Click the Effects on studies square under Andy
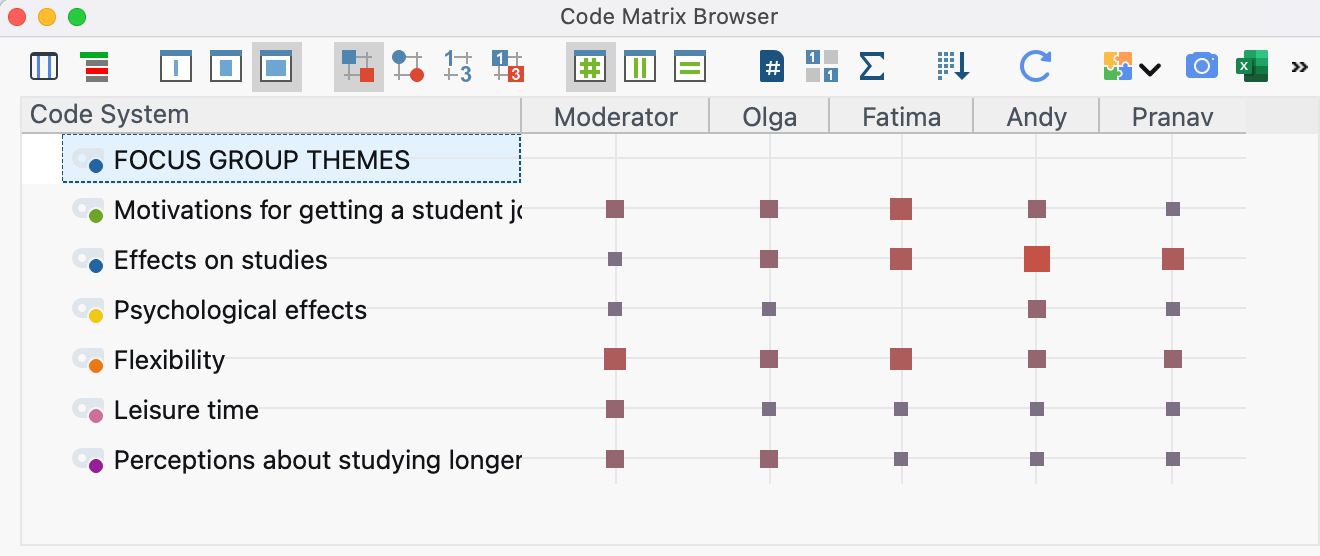Screen dimensions: 1320x556 click(x=1037, y=259)
